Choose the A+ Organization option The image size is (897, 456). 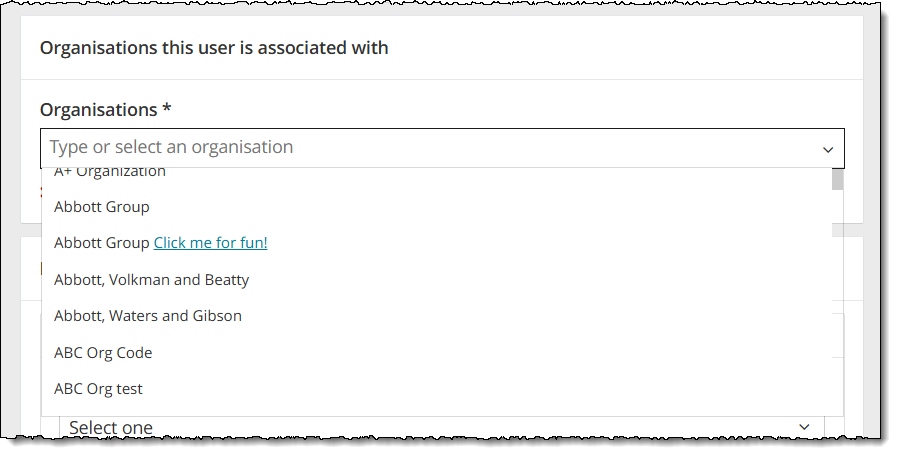[x=110, y=174]
